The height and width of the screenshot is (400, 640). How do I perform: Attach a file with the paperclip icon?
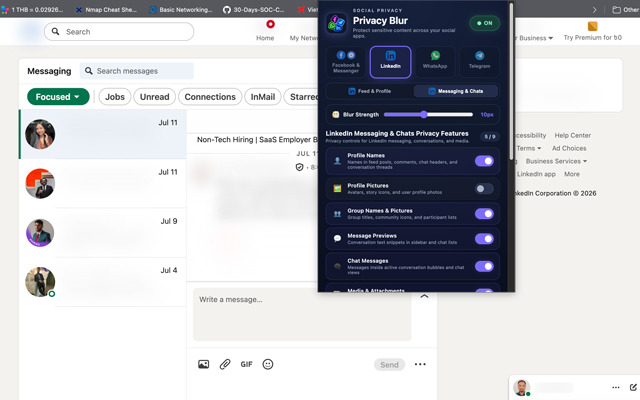pyautogui.click(x=225, y=364)
